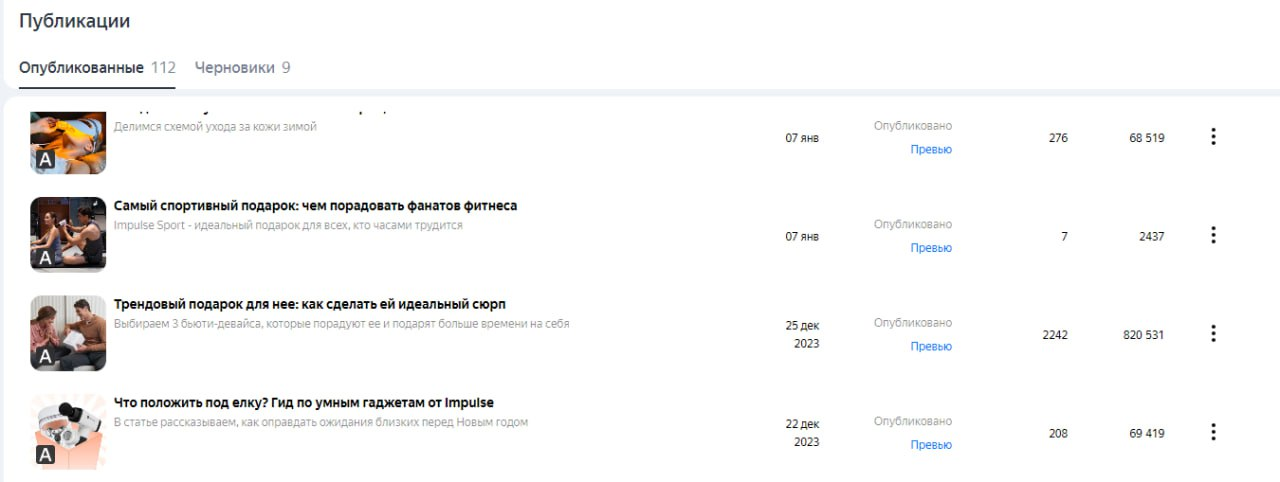Click the 820 531 views count
The image size is (1280, 482).
point(1143,335)
